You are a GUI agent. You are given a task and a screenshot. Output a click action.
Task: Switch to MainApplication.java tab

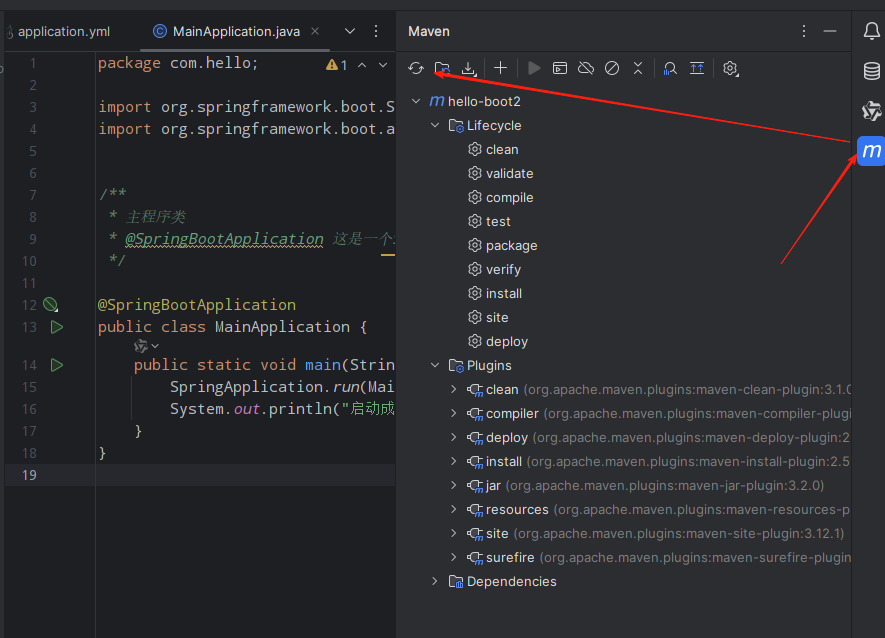tap(236, 32)
